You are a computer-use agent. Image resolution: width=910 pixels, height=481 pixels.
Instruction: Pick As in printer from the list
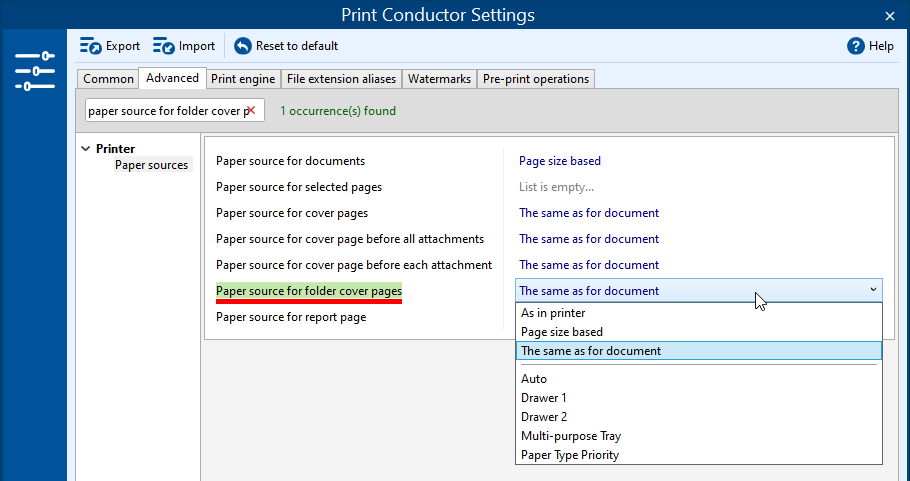pyautogui.click(x=553, y=313)
